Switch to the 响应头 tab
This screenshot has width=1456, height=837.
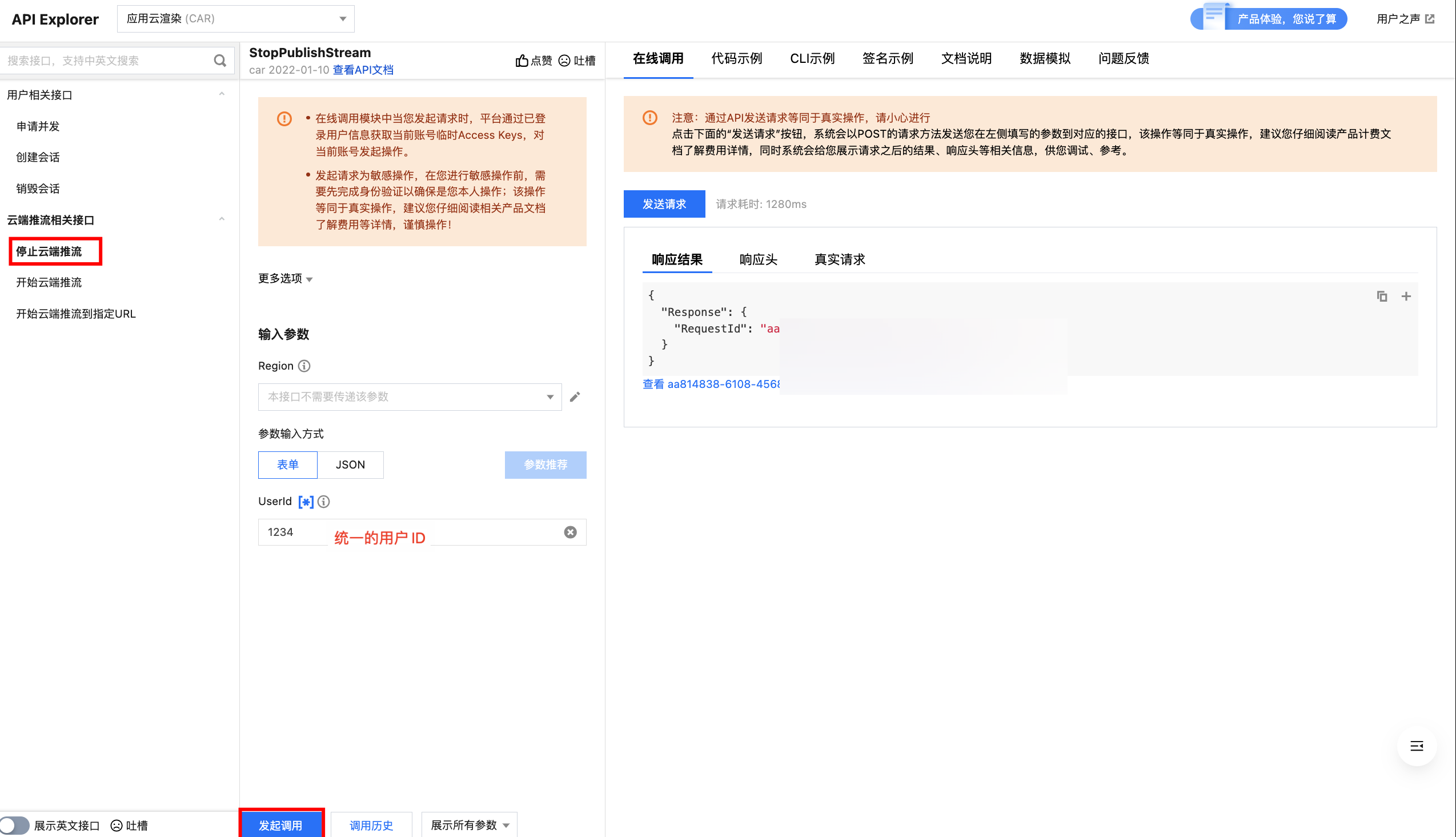pos(758,260)
